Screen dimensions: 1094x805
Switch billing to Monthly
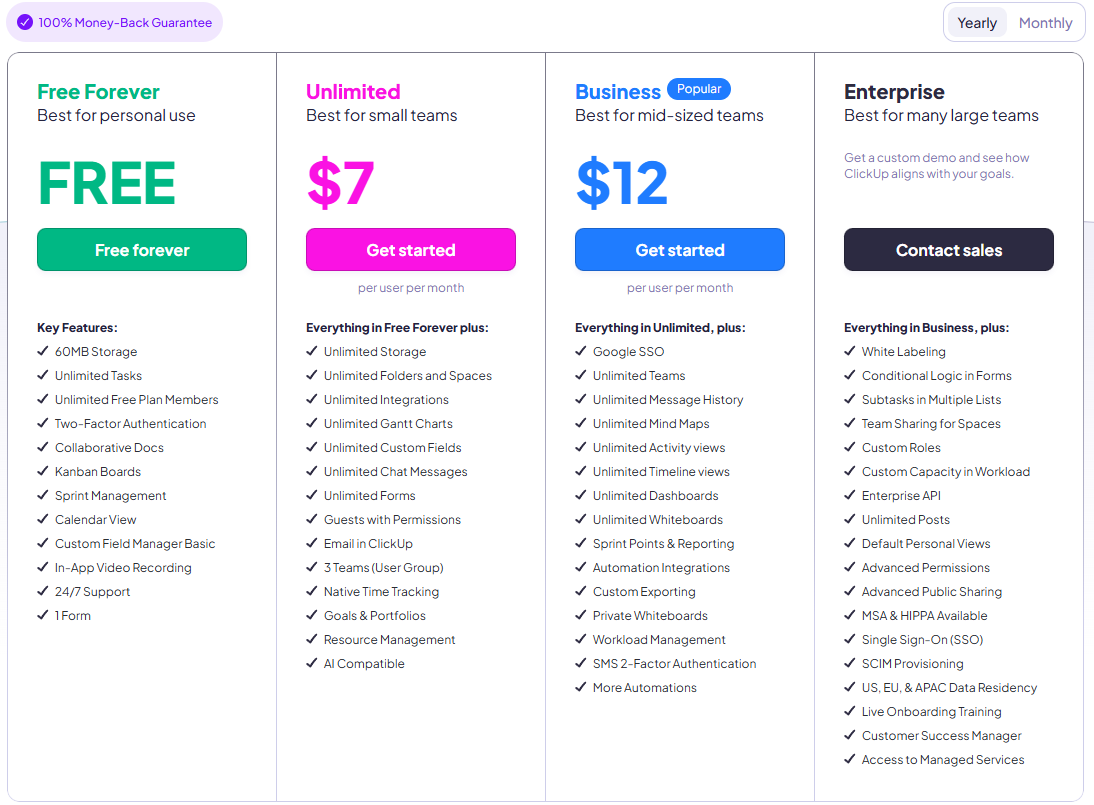(x=1044, y=22)
